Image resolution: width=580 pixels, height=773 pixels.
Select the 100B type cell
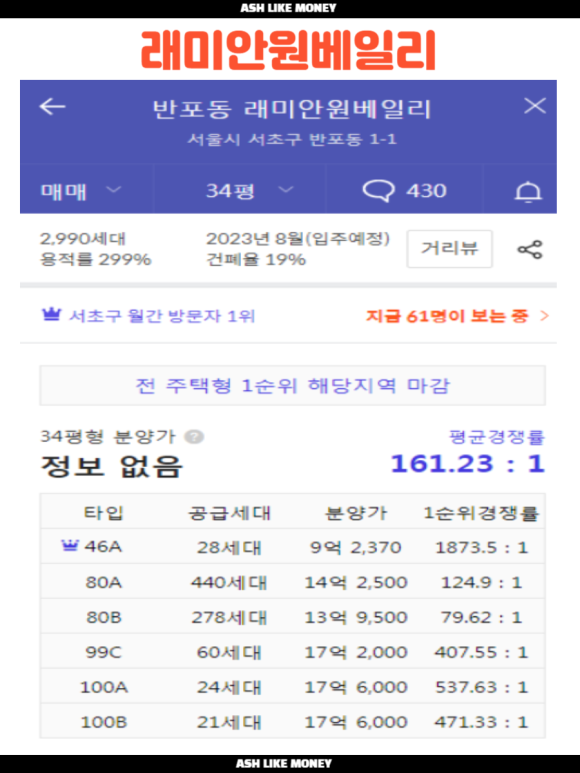[x=104, y=722]
